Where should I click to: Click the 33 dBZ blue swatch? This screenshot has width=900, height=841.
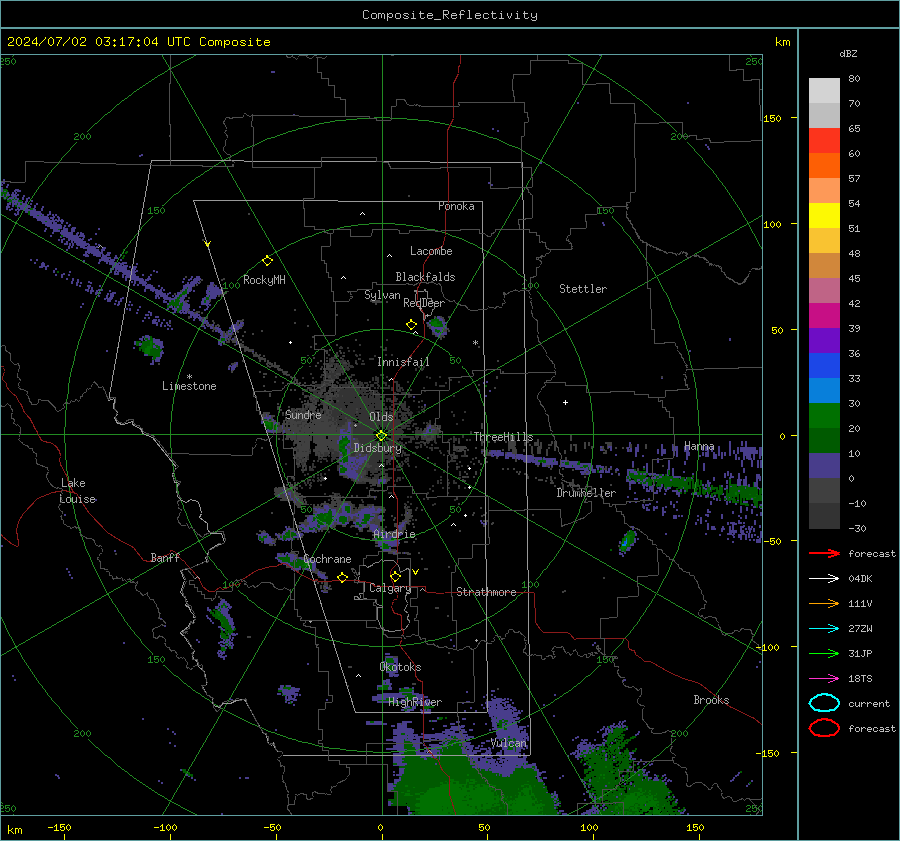(x=824, y=390)
